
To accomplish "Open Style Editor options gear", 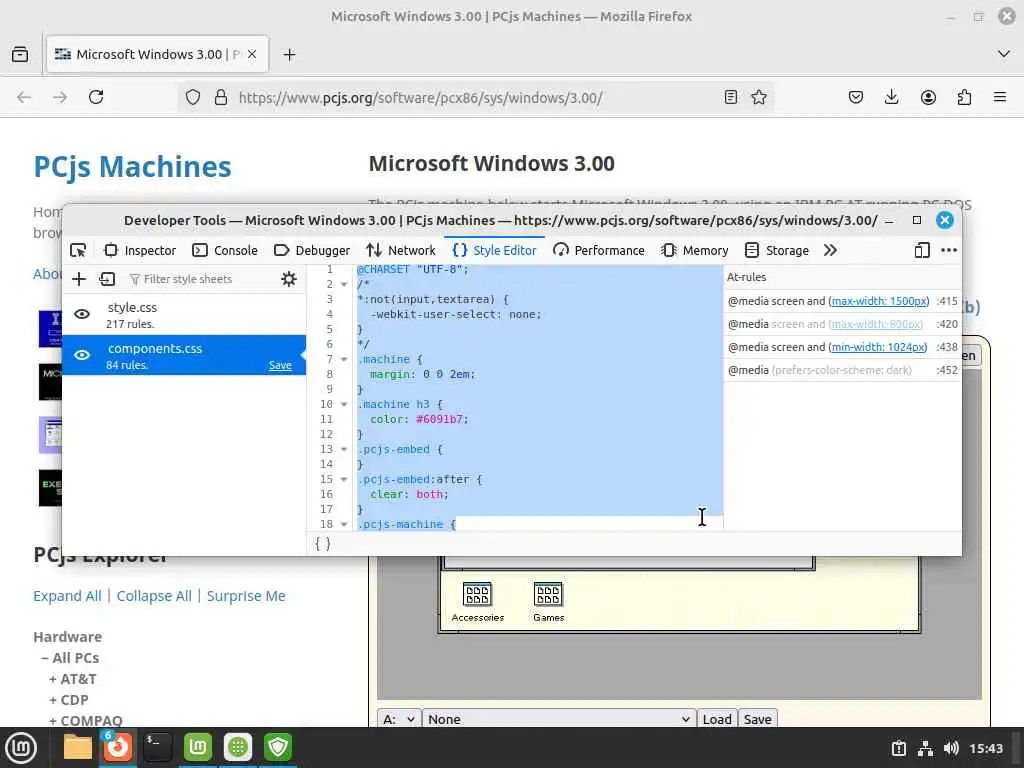I will click(x=289, y=280).
